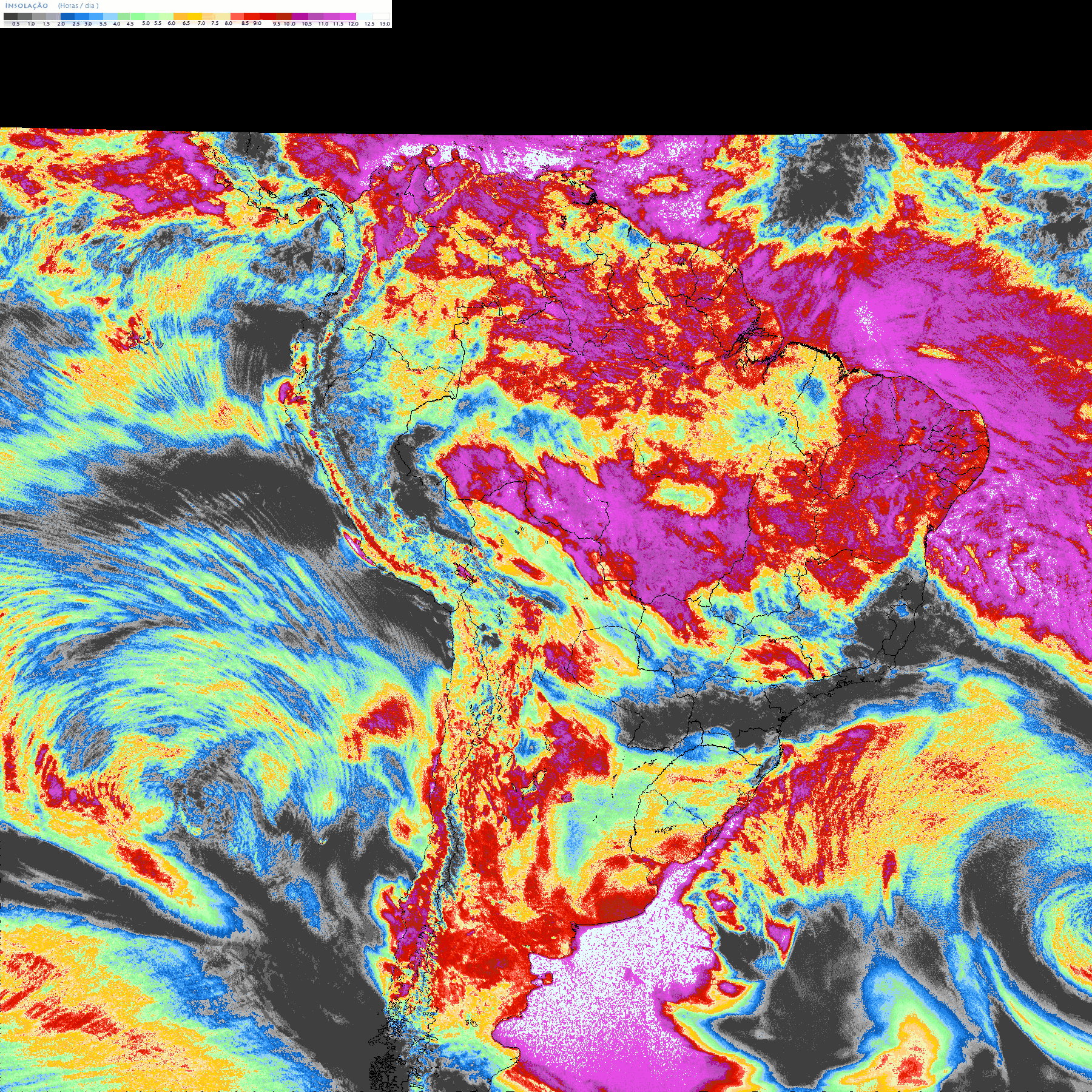Select the bright red 9.0 legend swatch

pyautogui.click(x=252, y=16)
